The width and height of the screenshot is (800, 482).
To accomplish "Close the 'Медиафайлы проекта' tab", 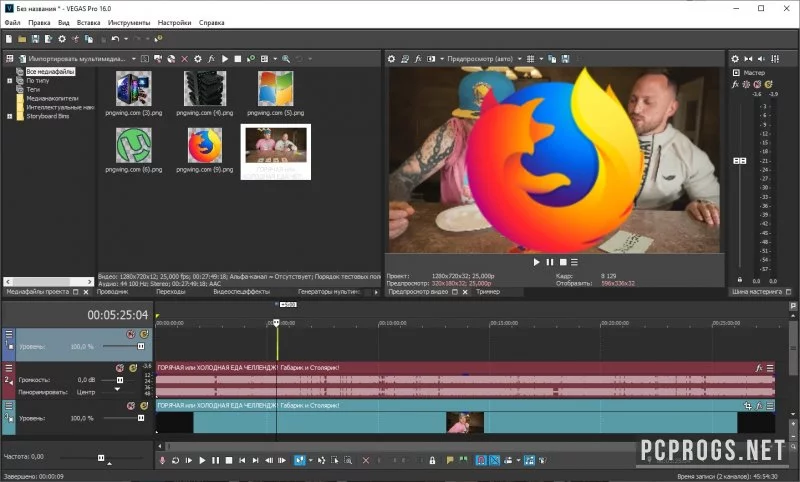I will pos(86,292).
